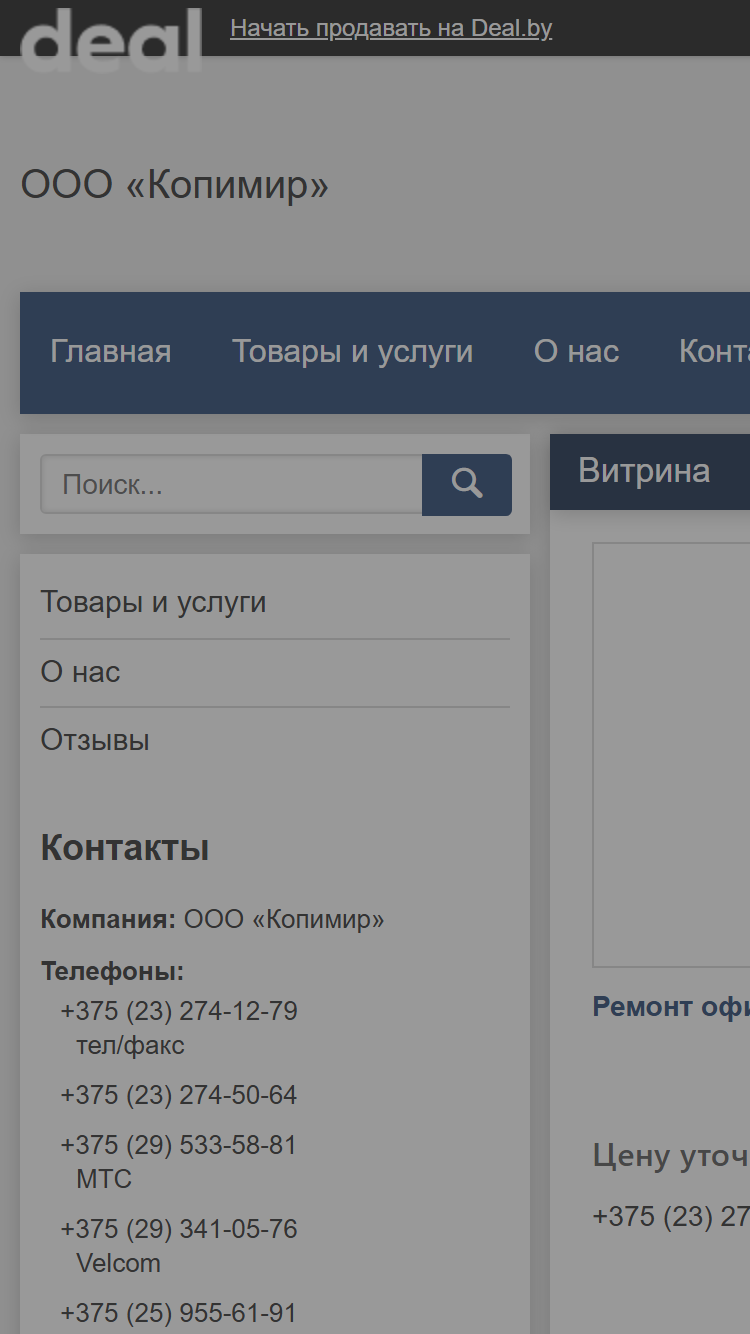
Task: Click the deal logo
Action: click(x=111, y=40)
